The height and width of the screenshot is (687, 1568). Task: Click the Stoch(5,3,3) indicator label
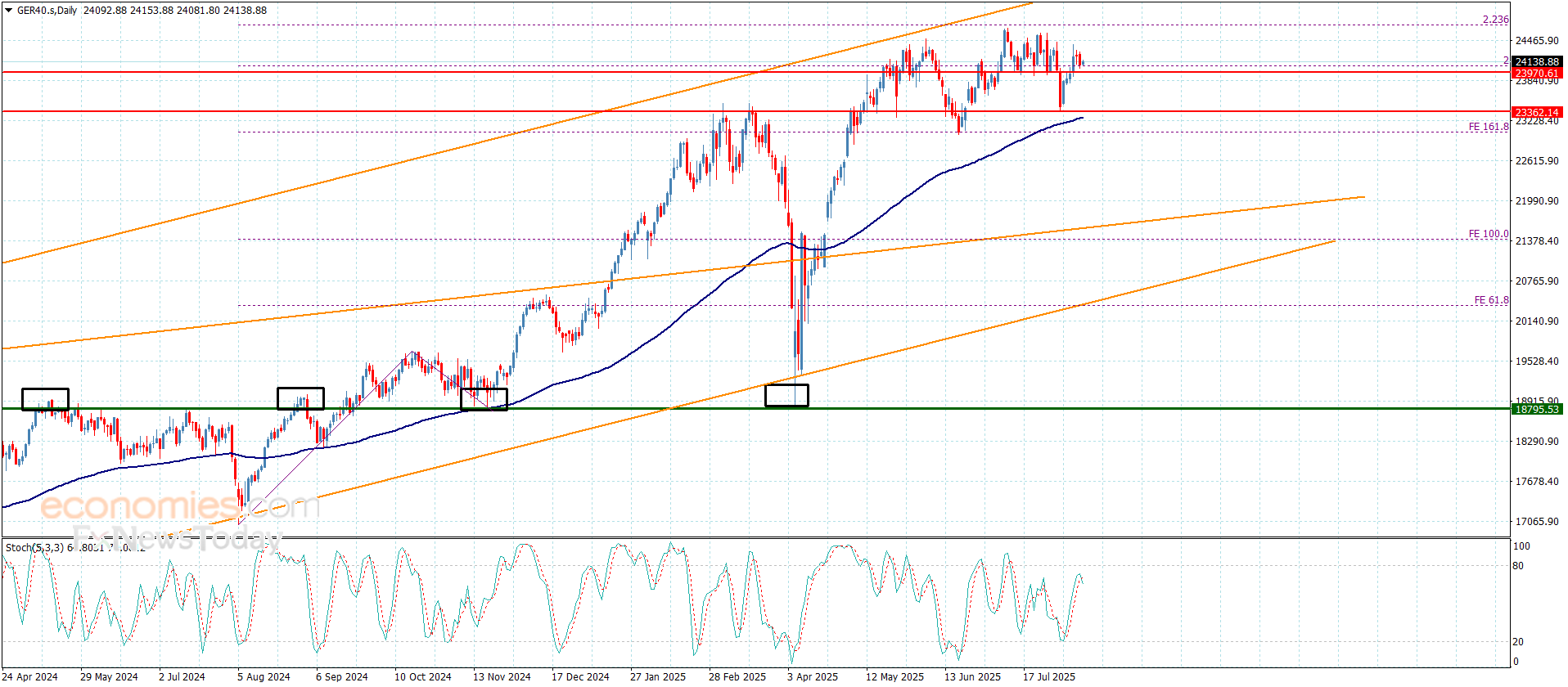tap(35, 547)
